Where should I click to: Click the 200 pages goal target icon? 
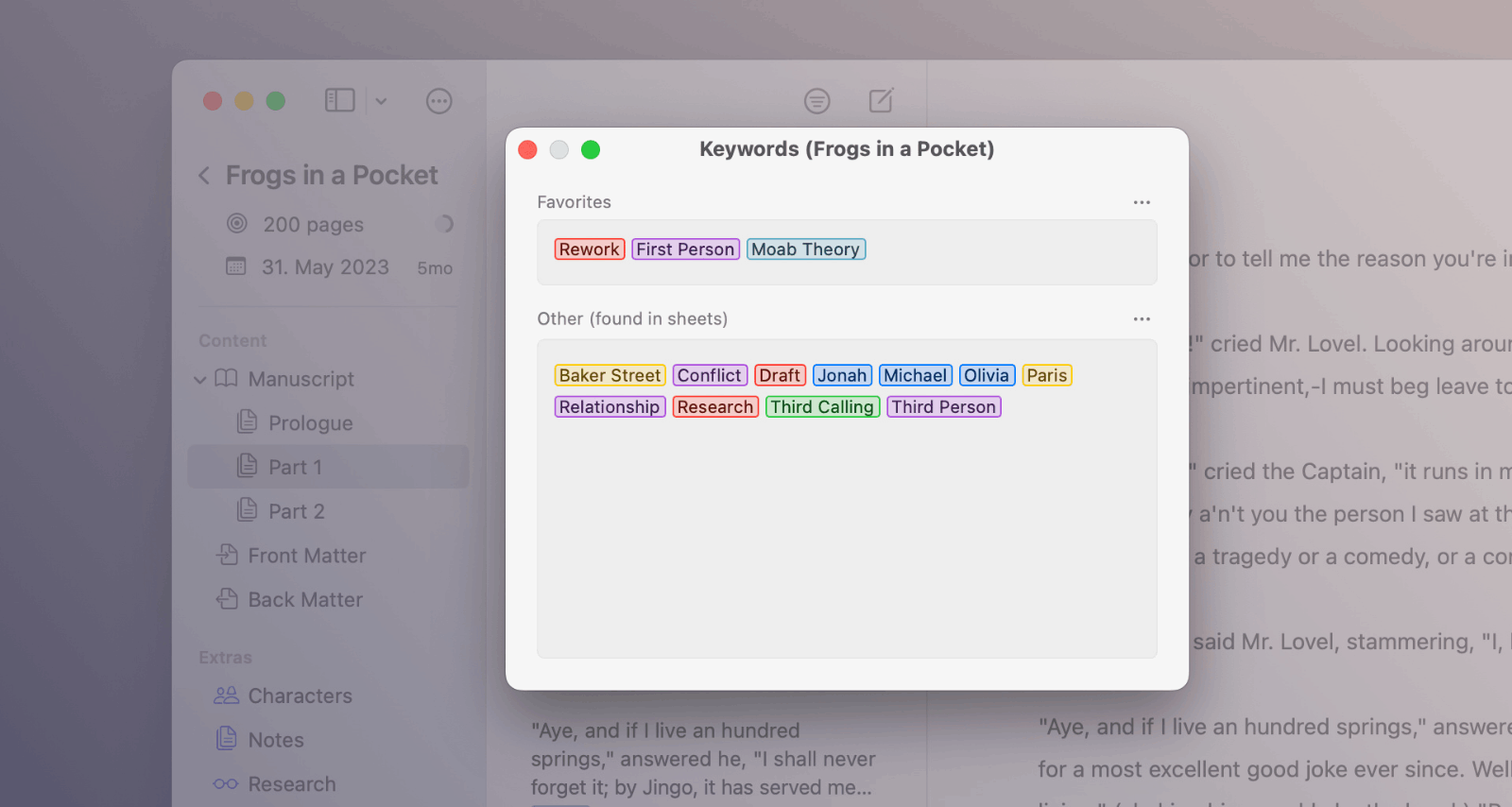(x=237, y=224)
